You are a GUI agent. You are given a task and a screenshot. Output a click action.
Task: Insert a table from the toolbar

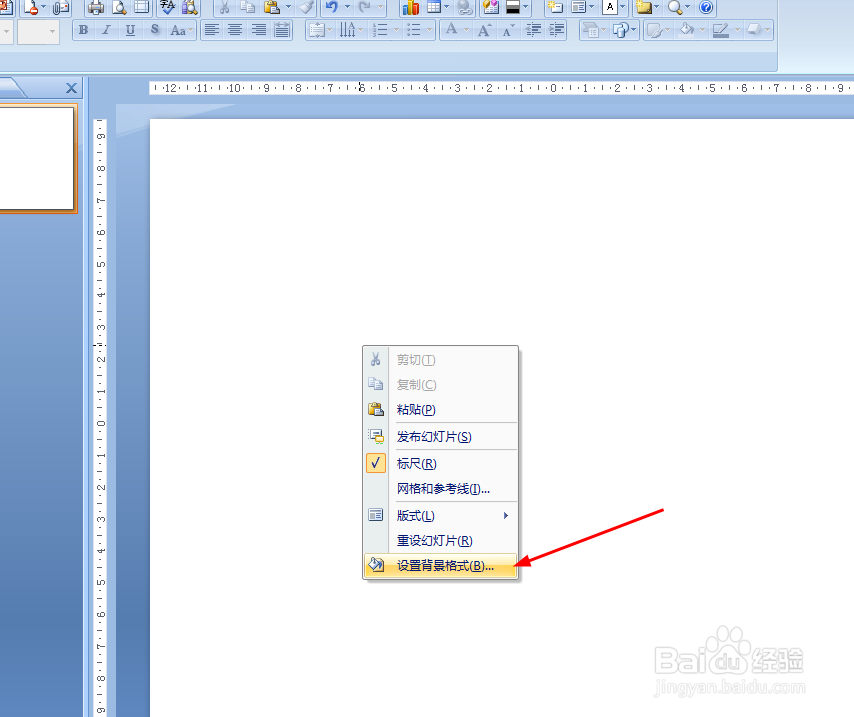click(434, 7)
